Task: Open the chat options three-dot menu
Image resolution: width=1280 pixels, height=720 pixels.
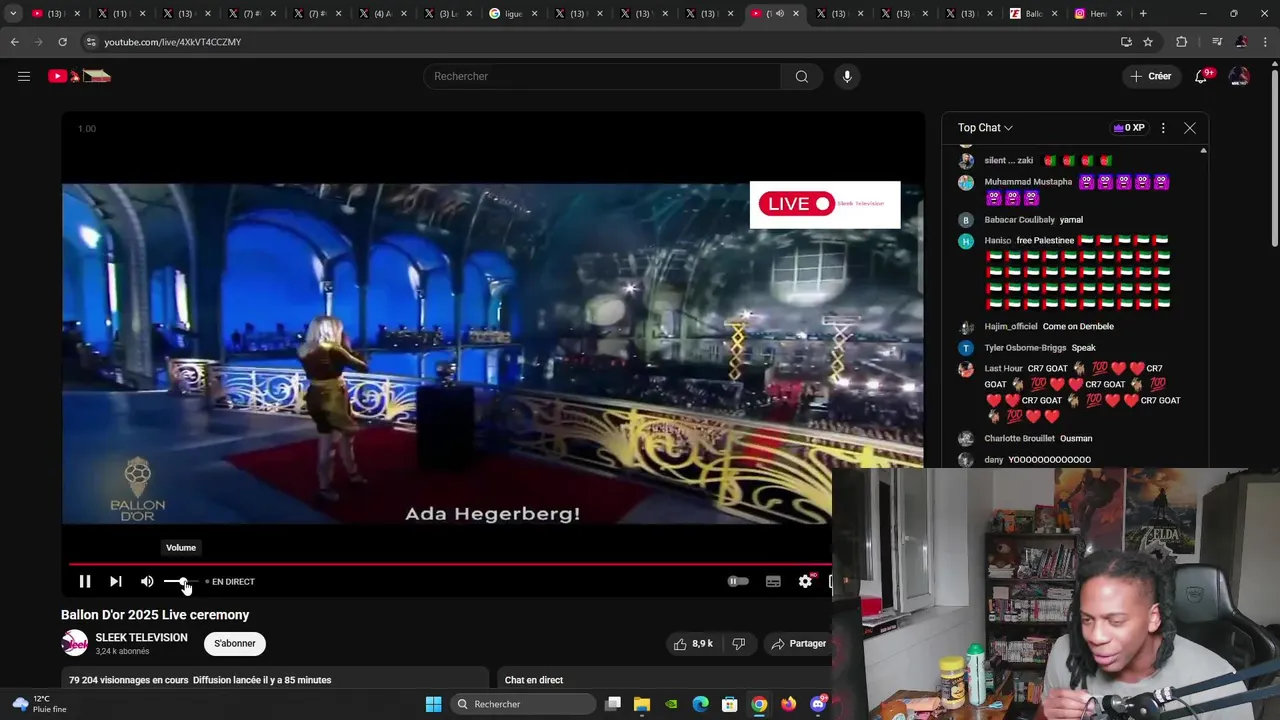Action: click(1163, 128)
